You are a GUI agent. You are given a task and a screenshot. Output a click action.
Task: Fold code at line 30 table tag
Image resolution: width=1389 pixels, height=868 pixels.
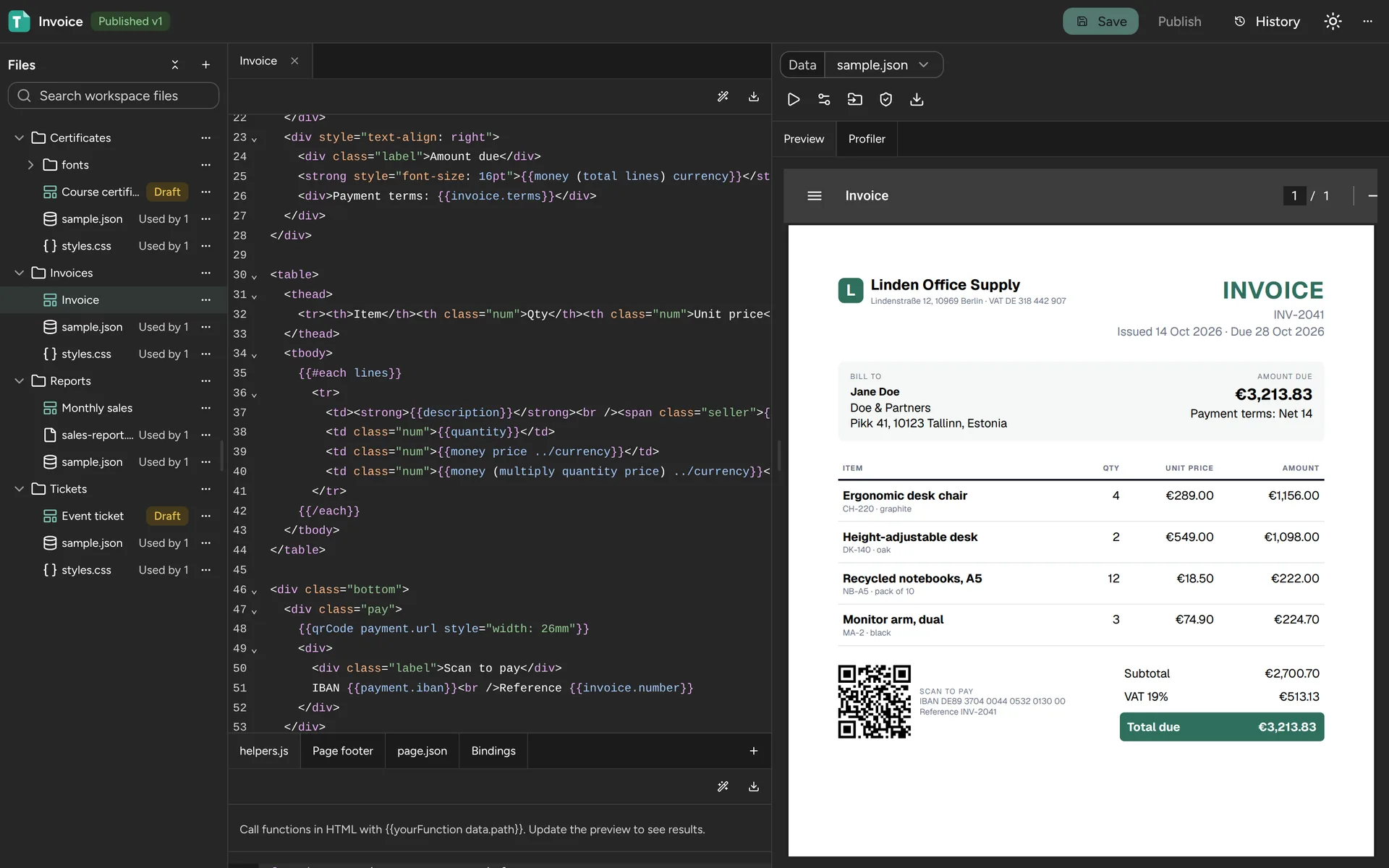tap(254, 276)
